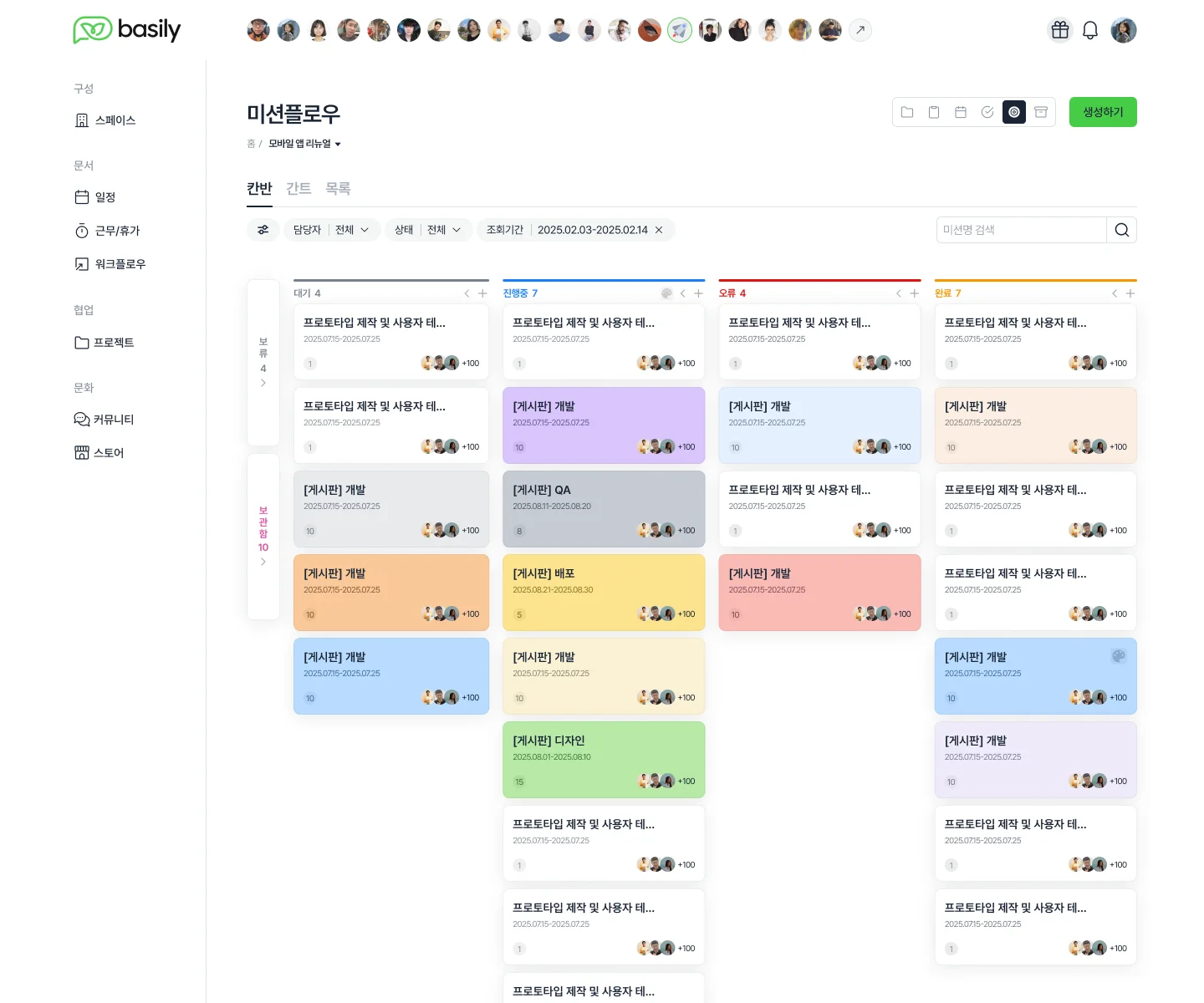Screen dimensions: 1204x1003
Task: Click the 대기 4 column title
Action: [307, 293]
